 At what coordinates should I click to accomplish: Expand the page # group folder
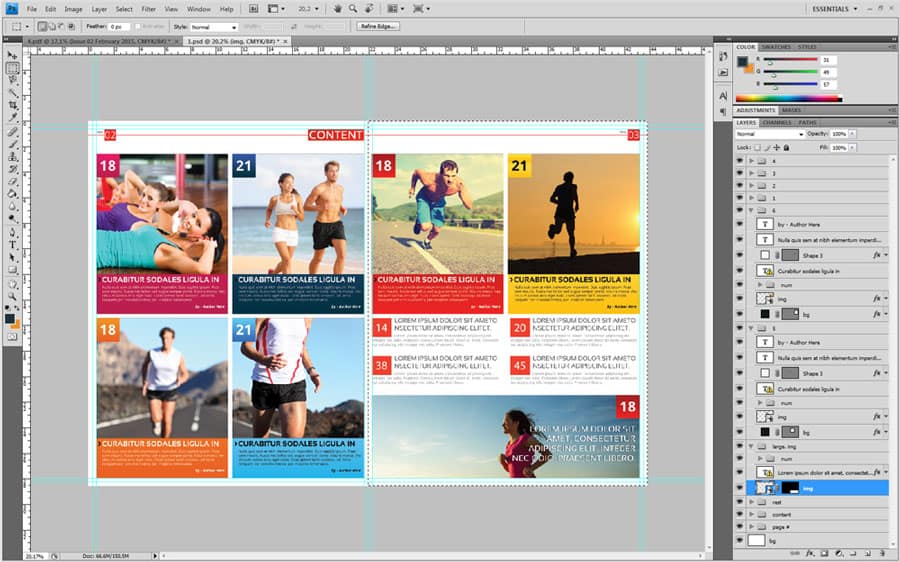pyautogui.click(x=751, y=526)
